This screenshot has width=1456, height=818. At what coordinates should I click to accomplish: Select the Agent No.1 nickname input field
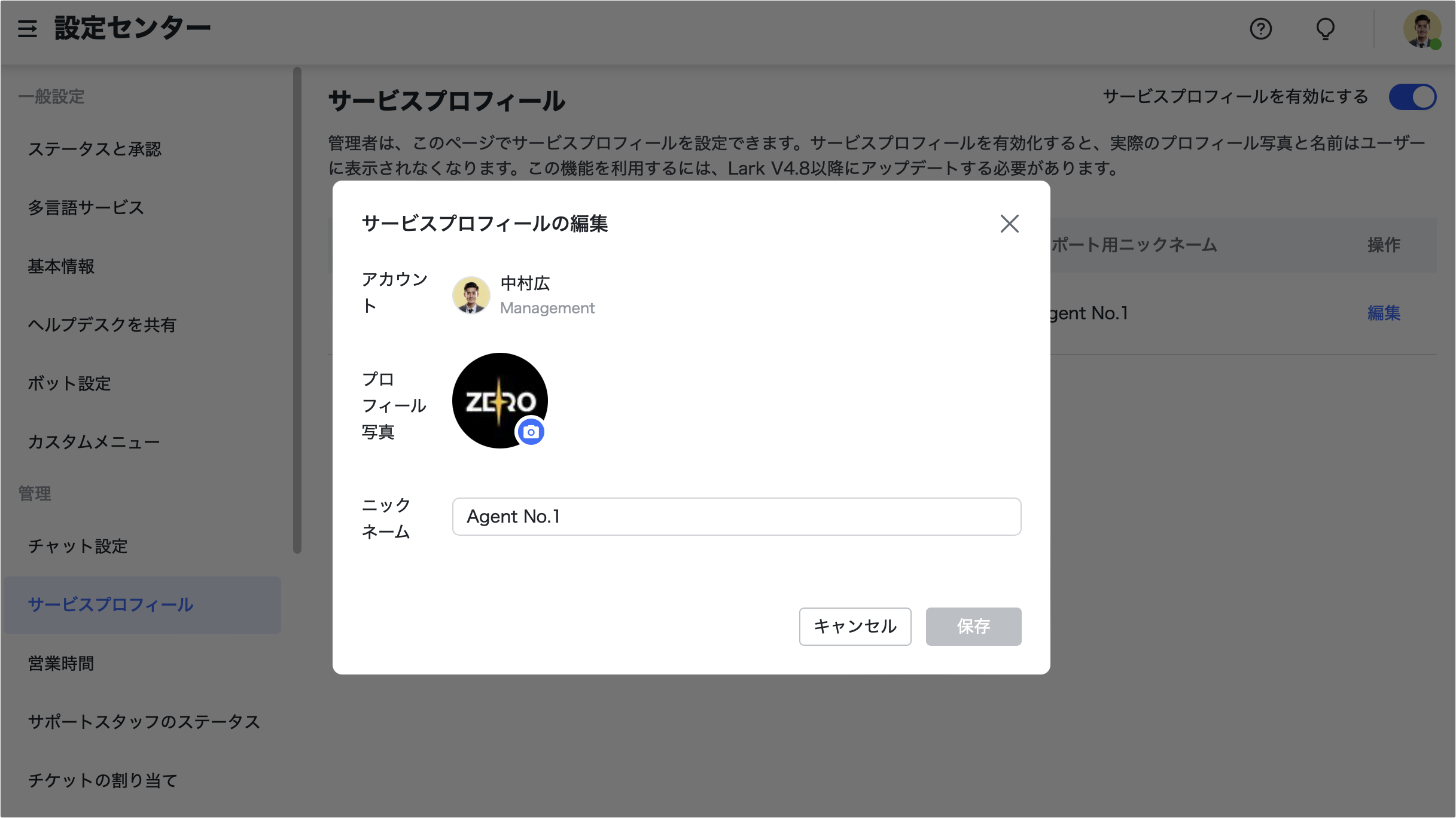[x=736, y=516]
